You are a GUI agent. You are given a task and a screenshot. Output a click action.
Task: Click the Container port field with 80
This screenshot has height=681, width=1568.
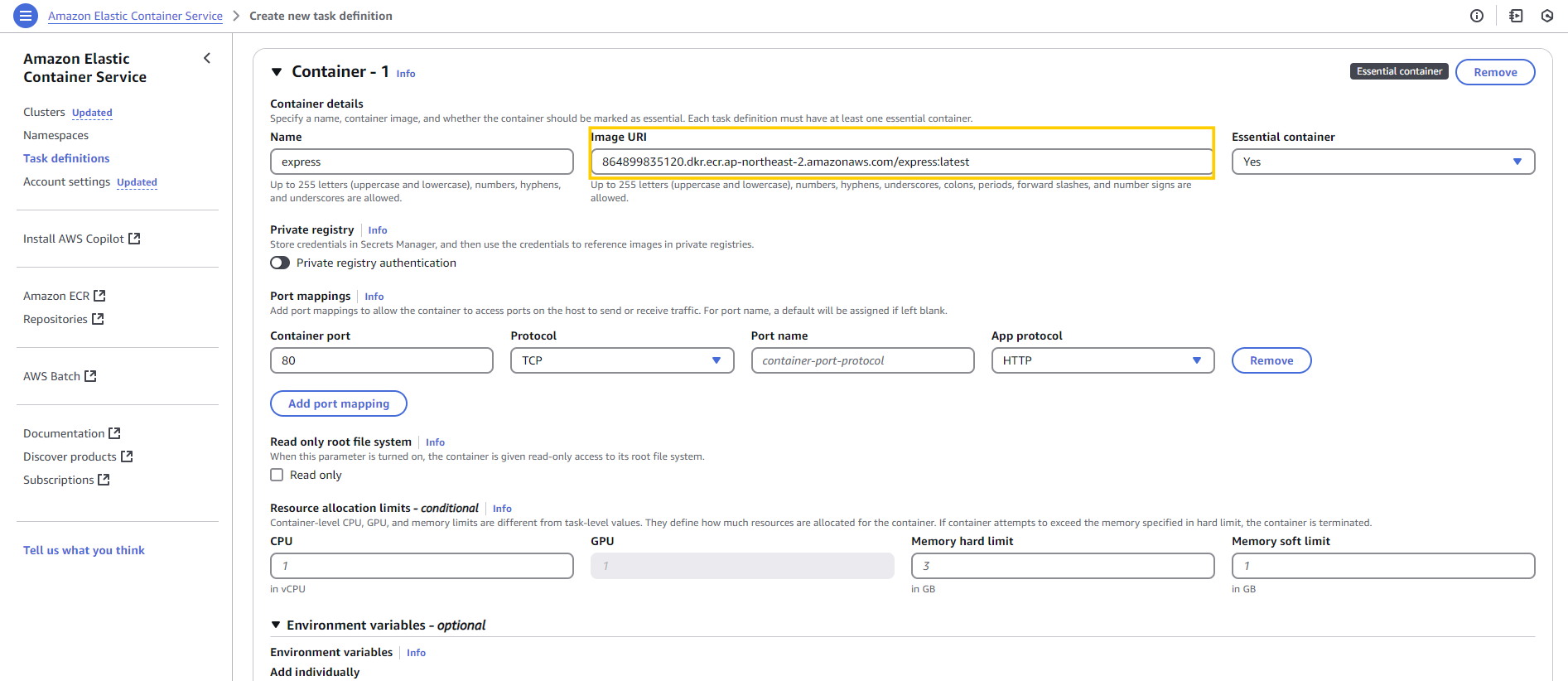pyautogui.click(x=382, y=360)
